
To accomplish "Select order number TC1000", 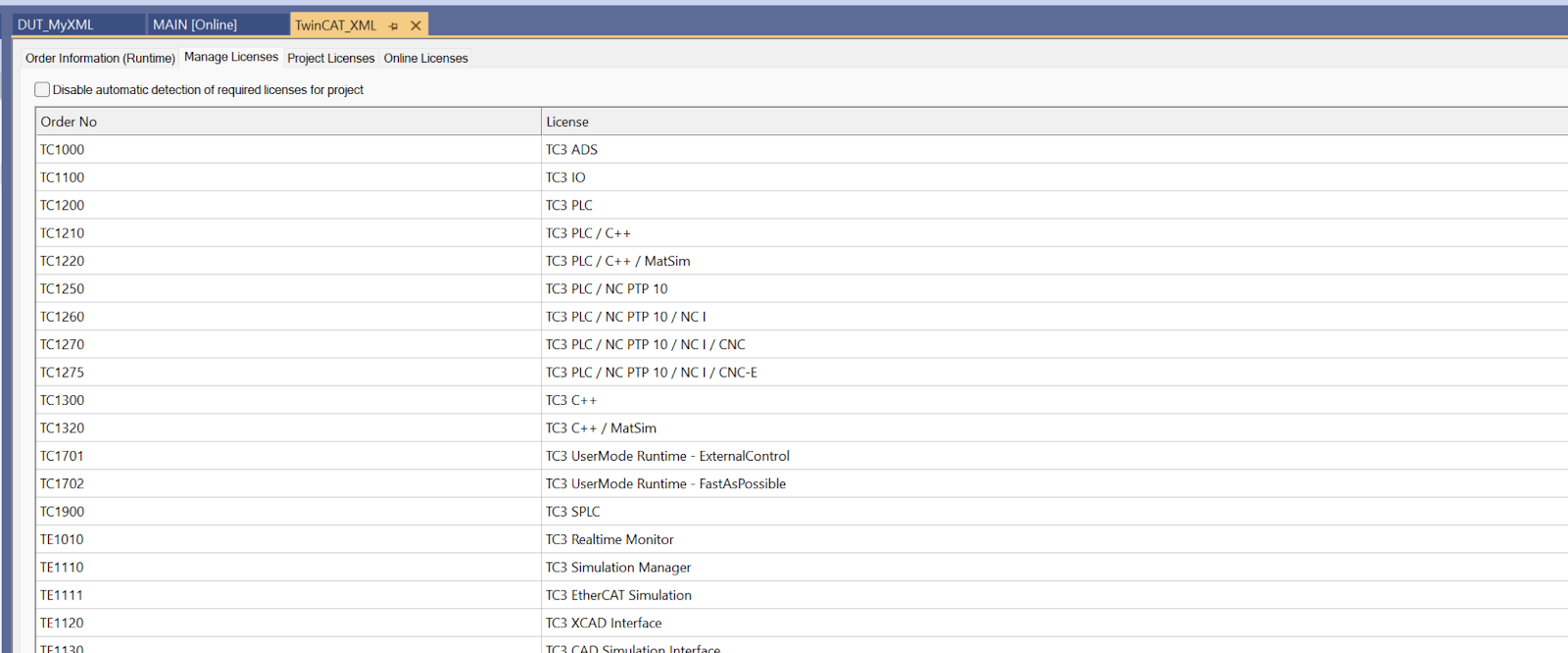I will [288, 149].
